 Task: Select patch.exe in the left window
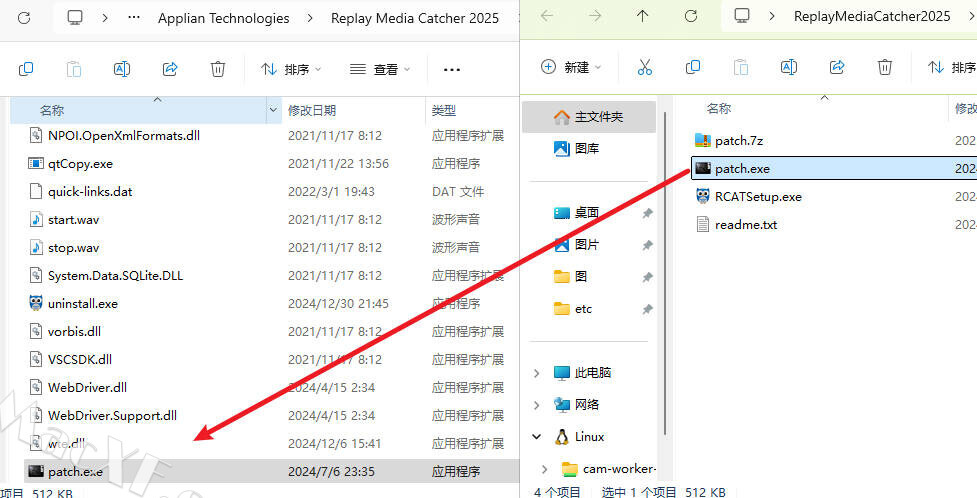point(272,471)
